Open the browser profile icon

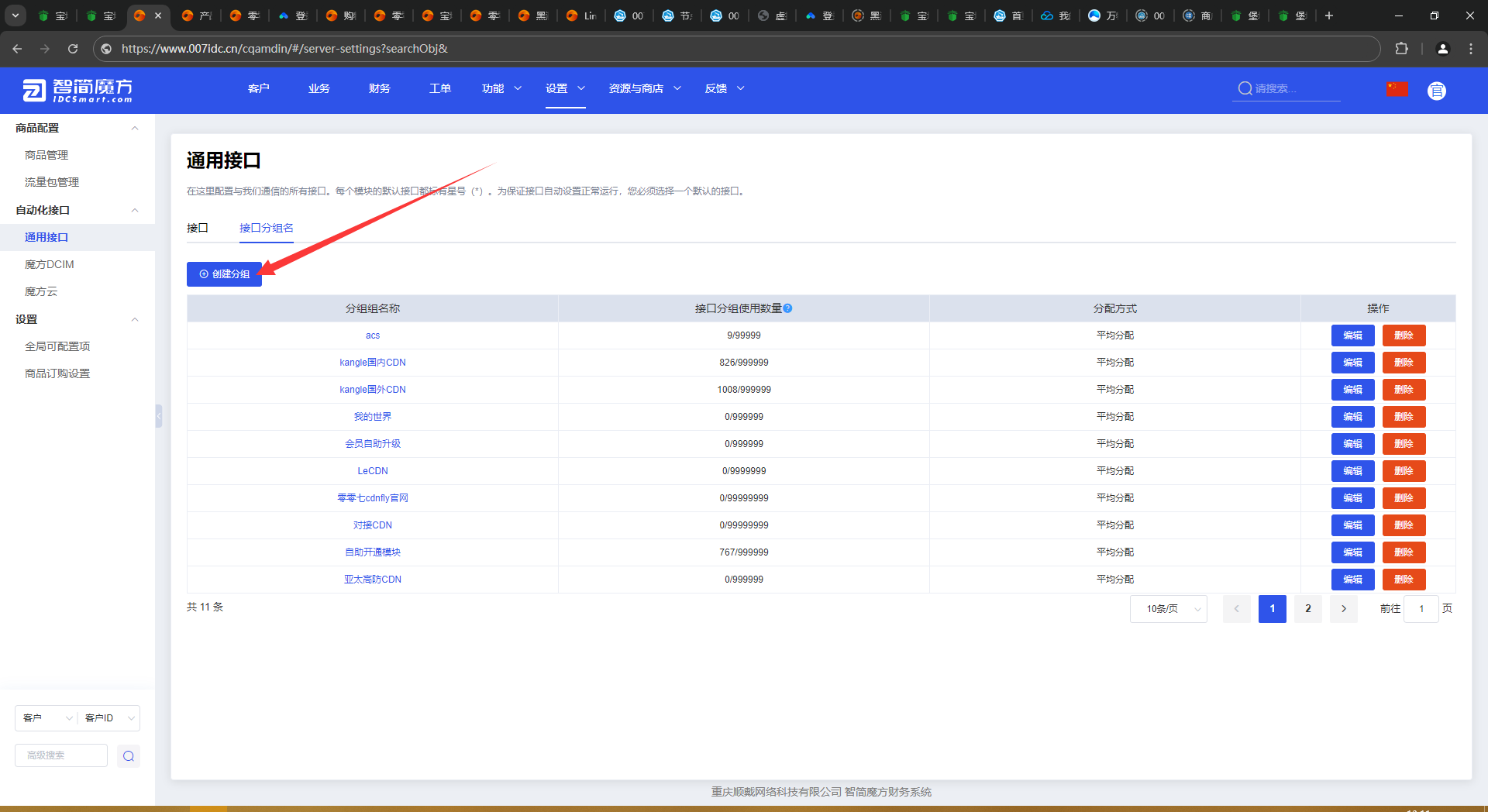point(1442,48)
